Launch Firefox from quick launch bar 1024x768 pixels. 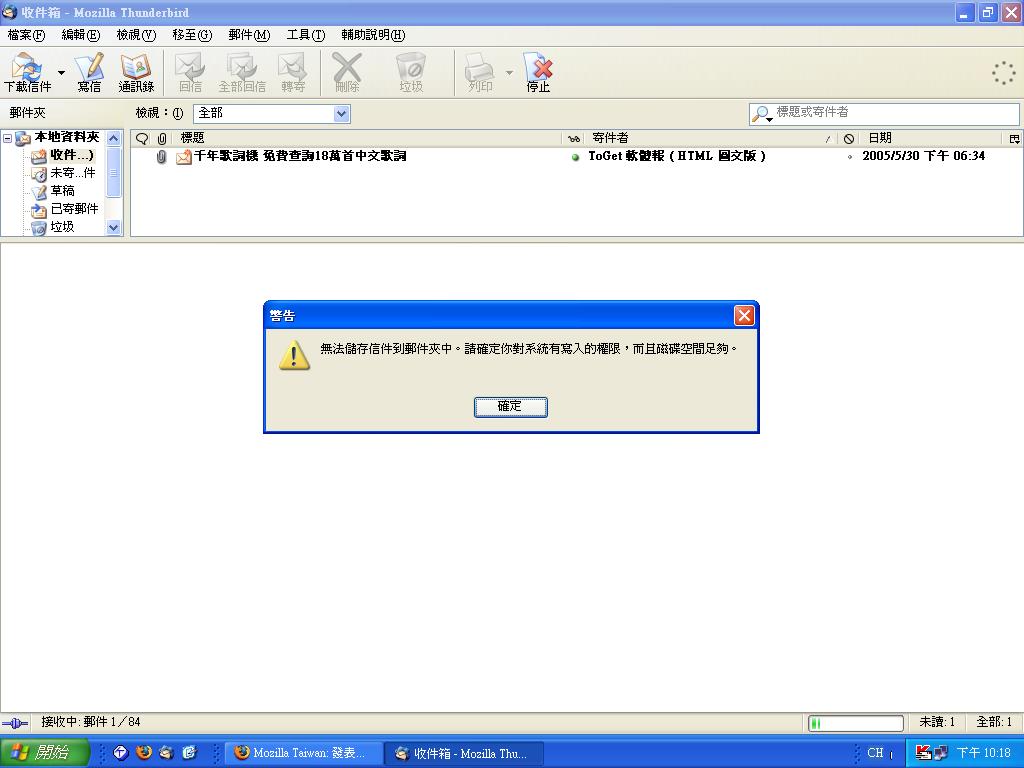pyautogui.click(x=144, y=752)
